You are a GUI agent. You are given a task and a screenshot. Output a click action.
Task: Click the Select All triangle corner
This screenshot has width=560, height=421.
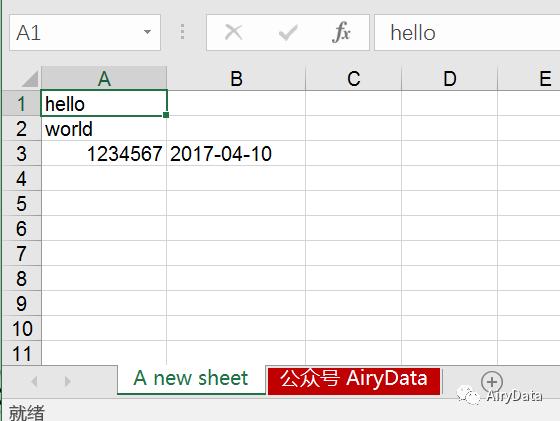(x=30, y=79)
